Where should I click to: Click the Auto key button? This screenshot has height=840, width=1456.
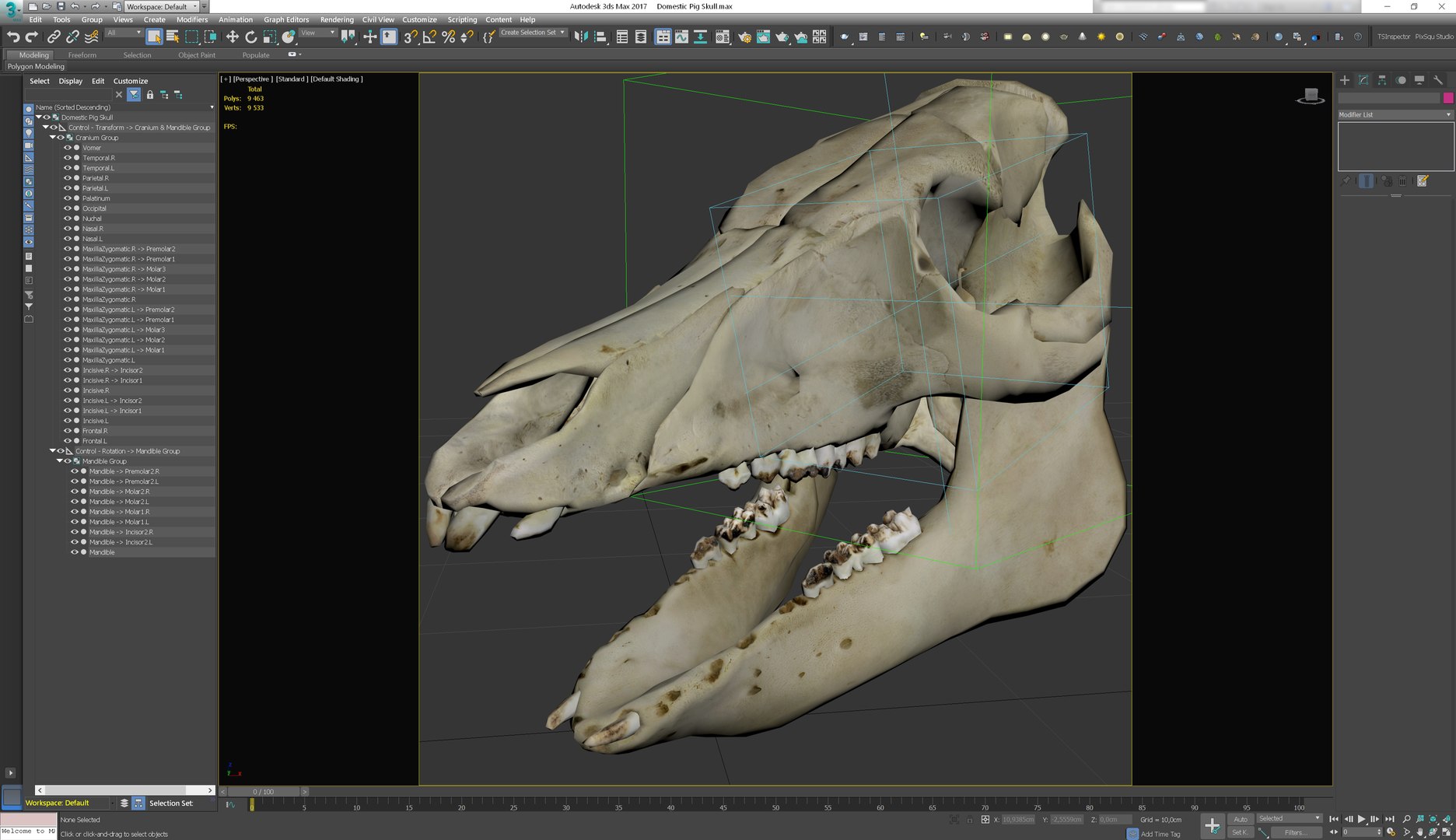[x=1241, y=819]
